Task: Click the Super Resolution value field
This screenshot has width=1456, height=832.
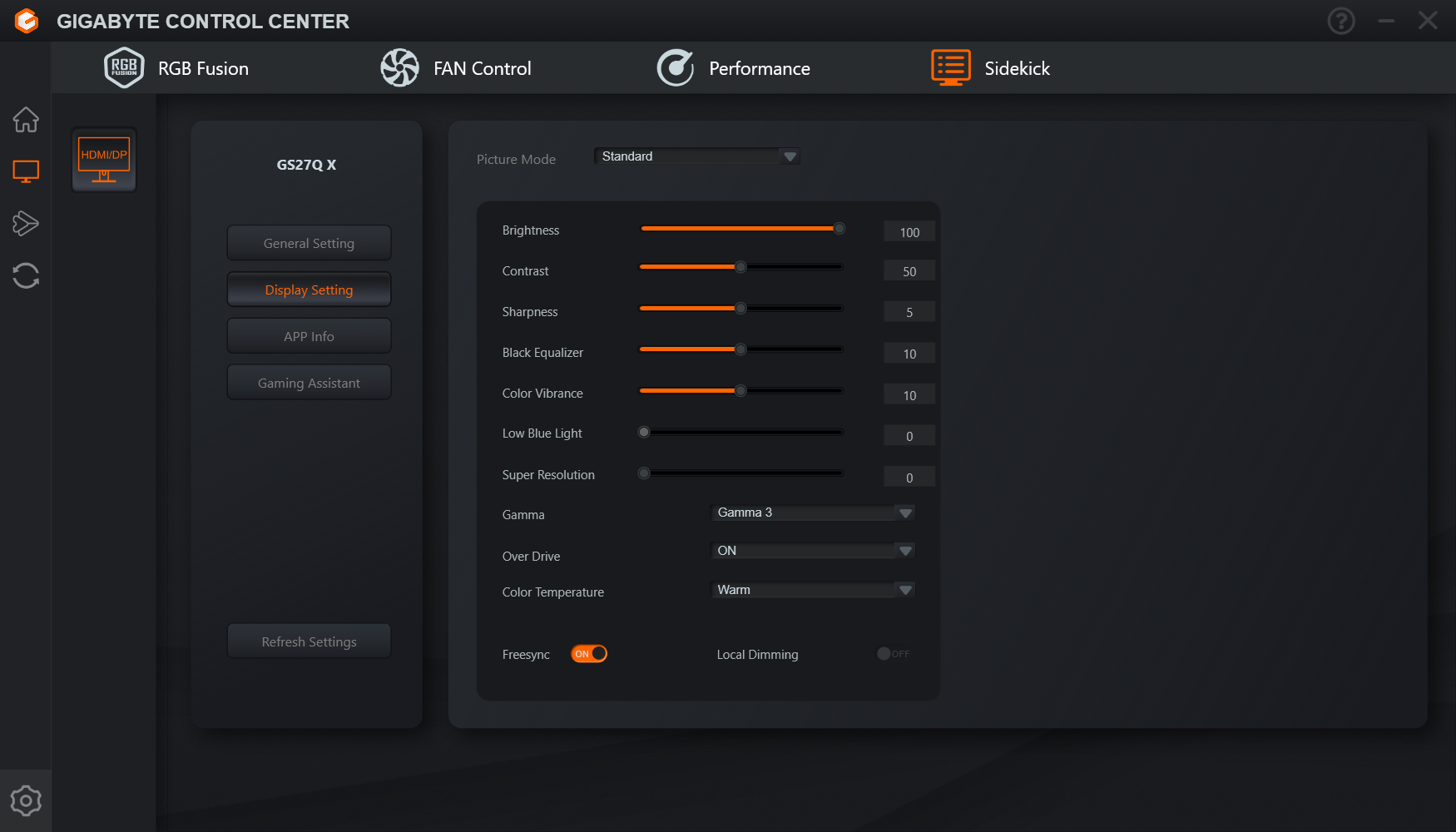Action: point(909,478)
